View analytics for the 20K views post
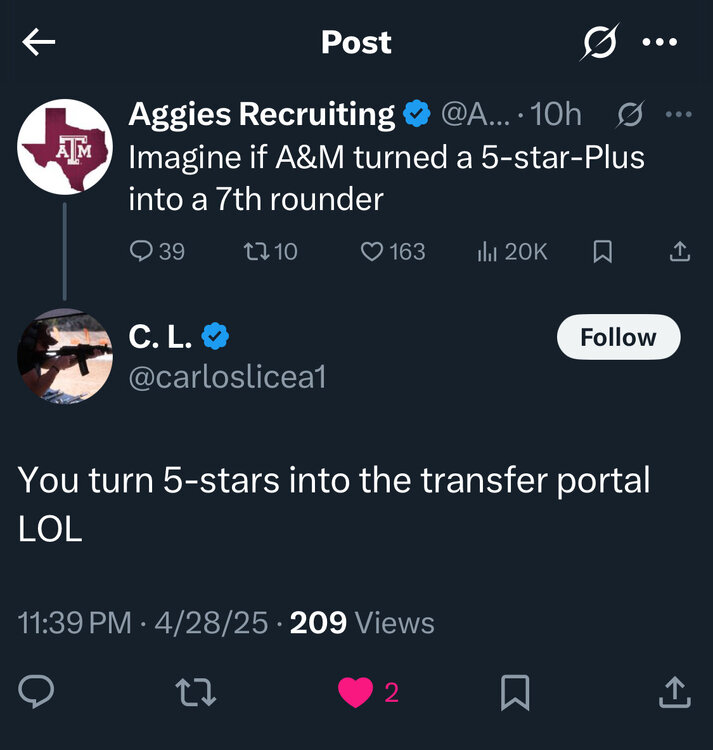The height and width of the screenshot is (750, 713). click(x=513, y=252)
